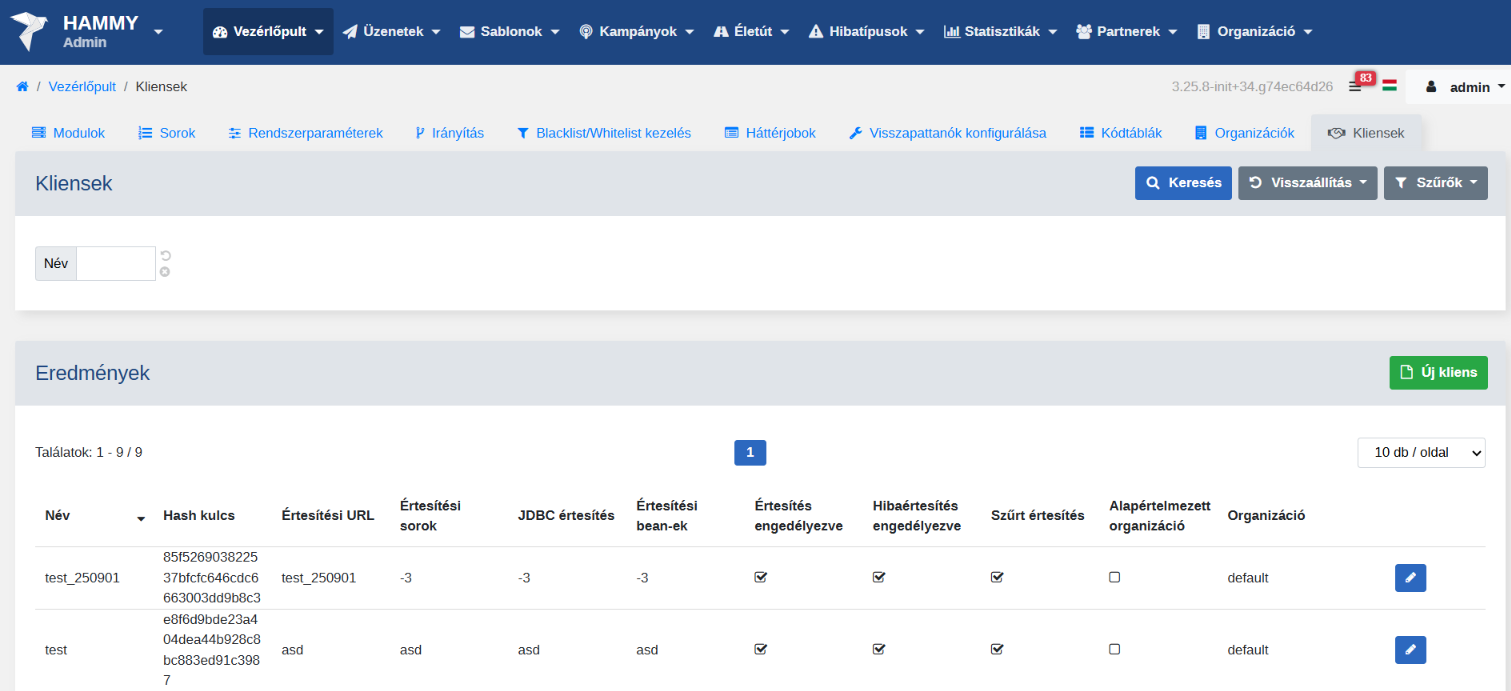Open the items per page dropdown
Image resolution: width=1511 pixels, height=691 pixels.
1420,453
